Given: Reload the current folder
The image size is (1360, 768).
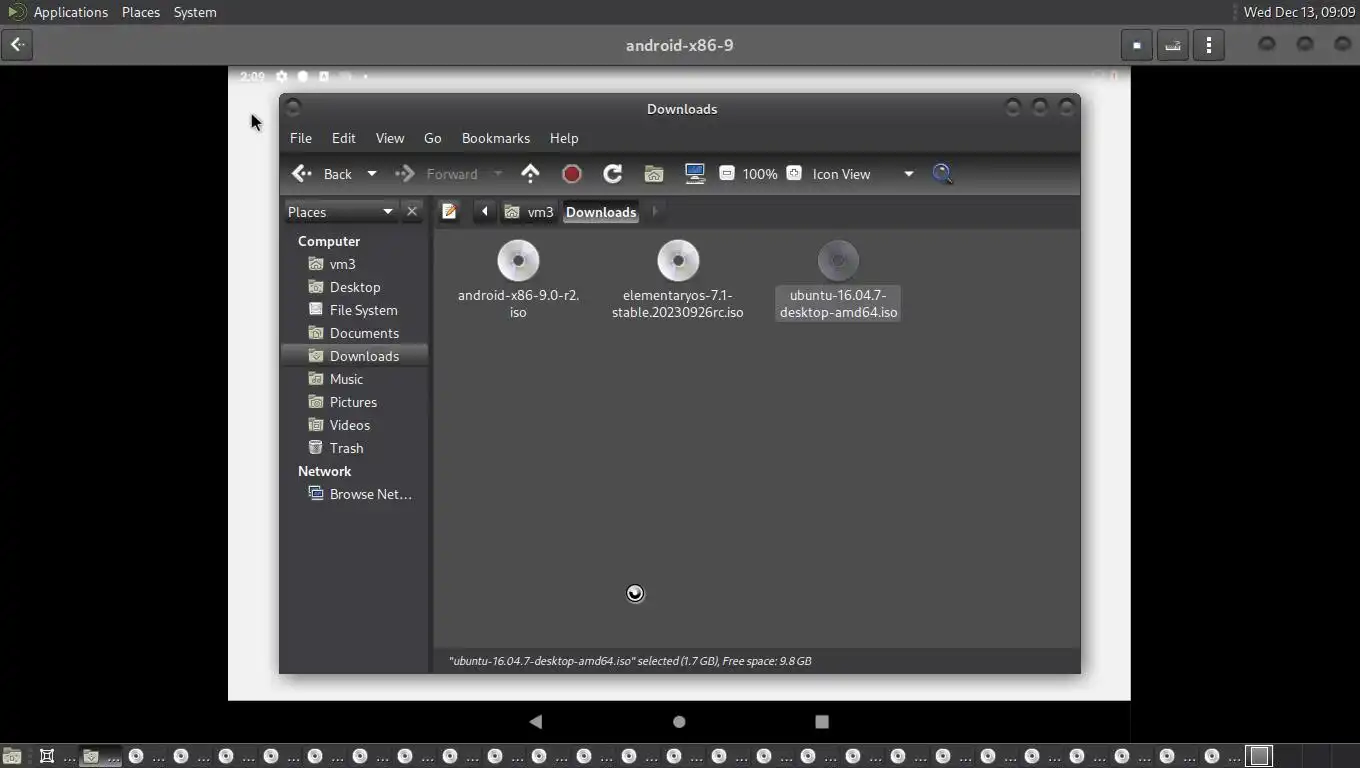Looking at the screenshot, I should (x=613, y=174).
